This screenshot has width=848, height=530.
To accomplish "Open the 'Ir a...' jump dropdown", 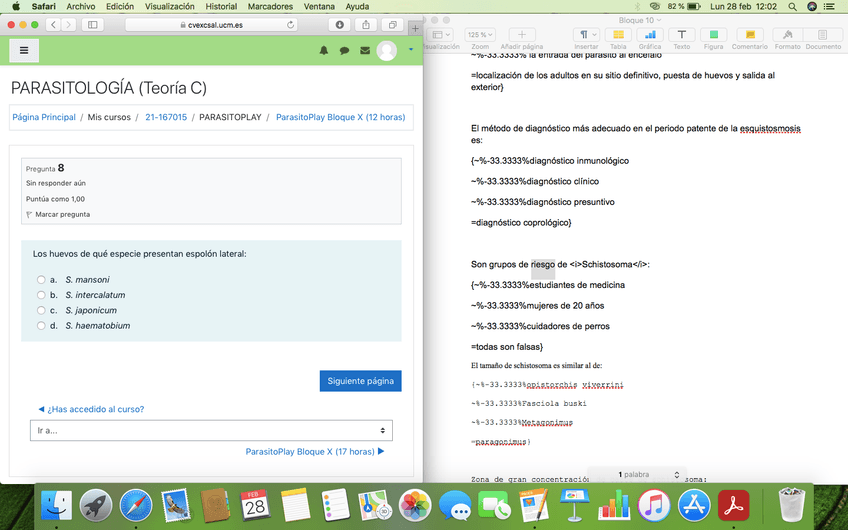I will coord(211,430).
